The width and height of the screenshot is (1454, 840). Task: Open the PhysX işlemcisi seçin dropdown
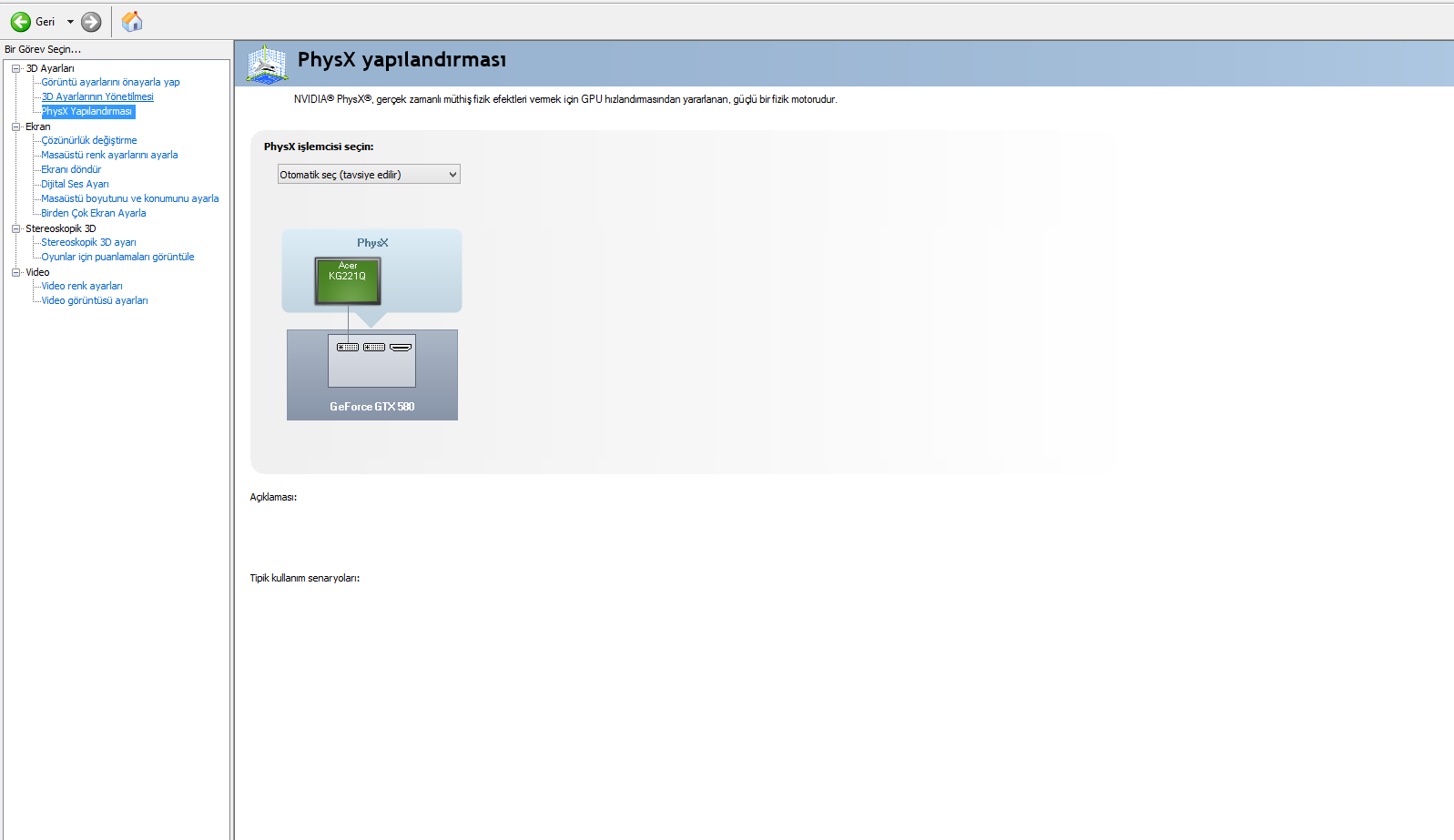pos(369,174)
